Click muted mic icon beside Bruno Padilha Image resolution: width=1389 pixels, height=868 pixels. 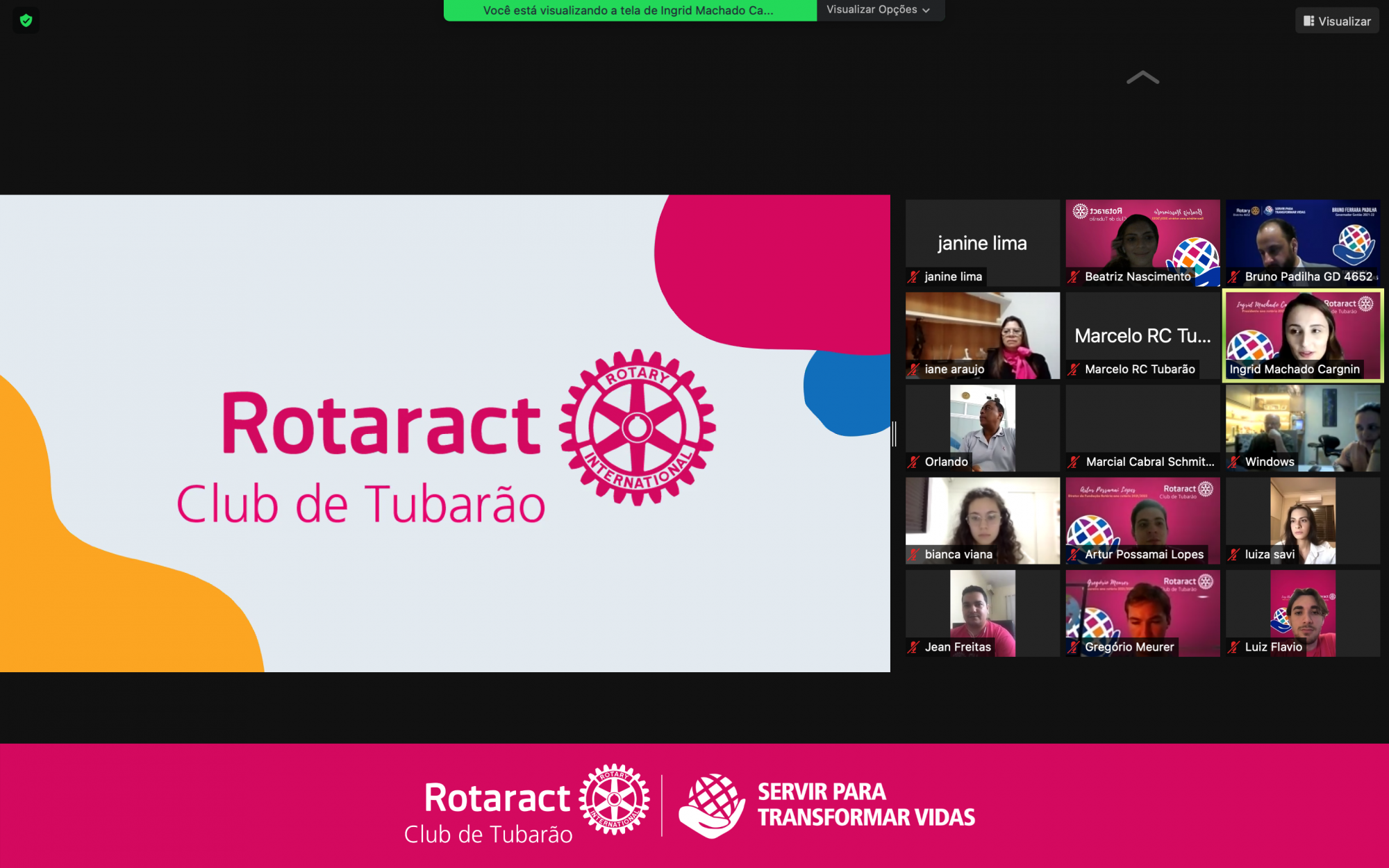click(1234, 277)
